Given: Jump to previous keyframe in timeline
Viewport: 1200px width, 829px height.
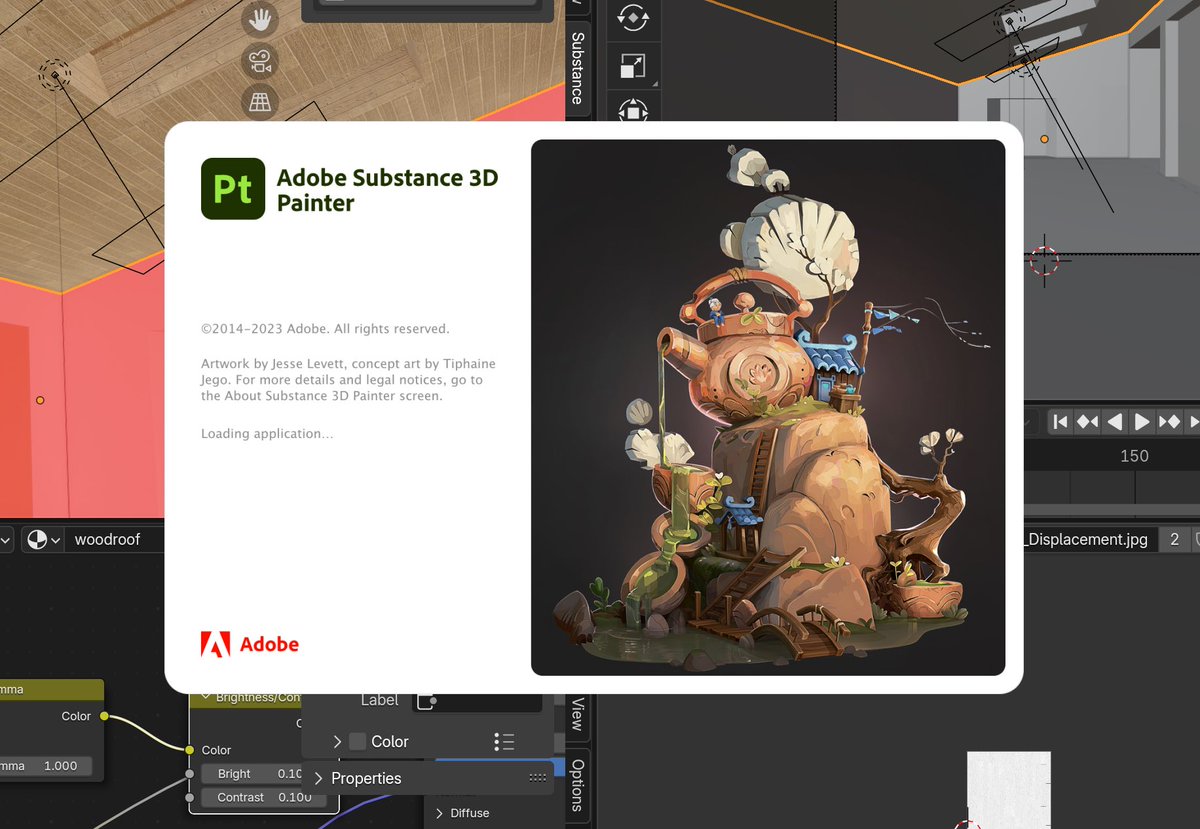Looking at the screenshot, I should pos(1087,422).
